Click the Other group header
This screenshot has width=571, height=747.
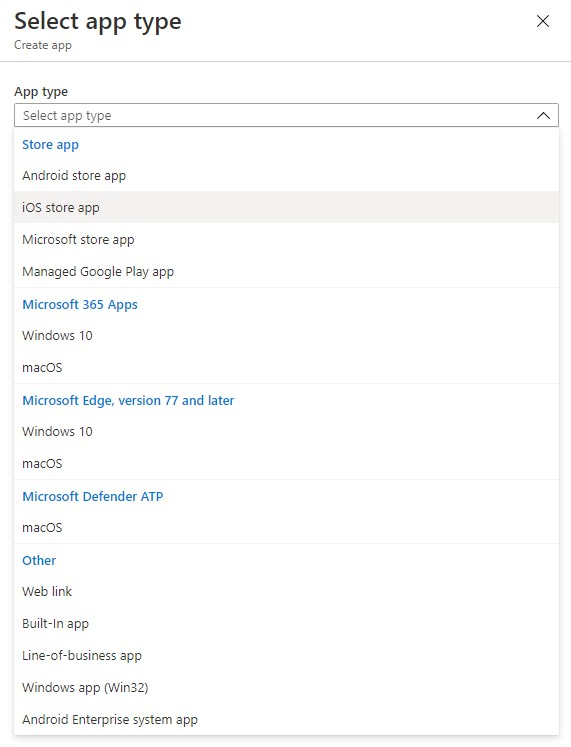(39, 560)
